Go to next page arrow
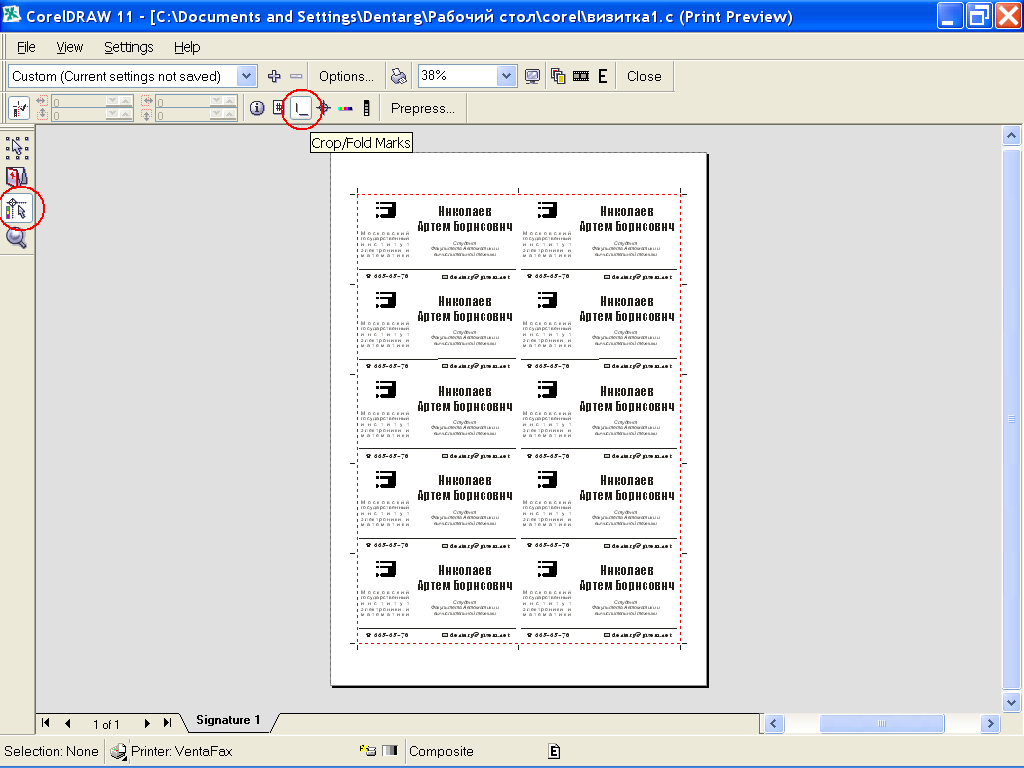Viewport: 1024px width, 768px height. [147, 723]
